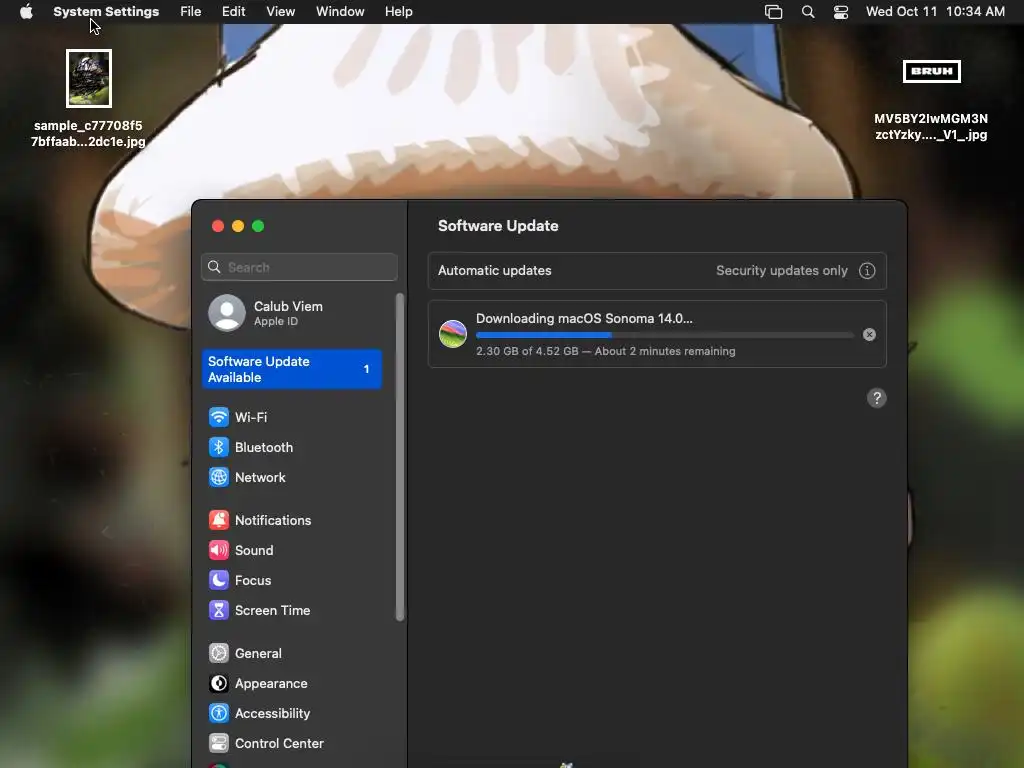Open Notifications settings label
The image size is (1024, 768).
click(273, 520)
